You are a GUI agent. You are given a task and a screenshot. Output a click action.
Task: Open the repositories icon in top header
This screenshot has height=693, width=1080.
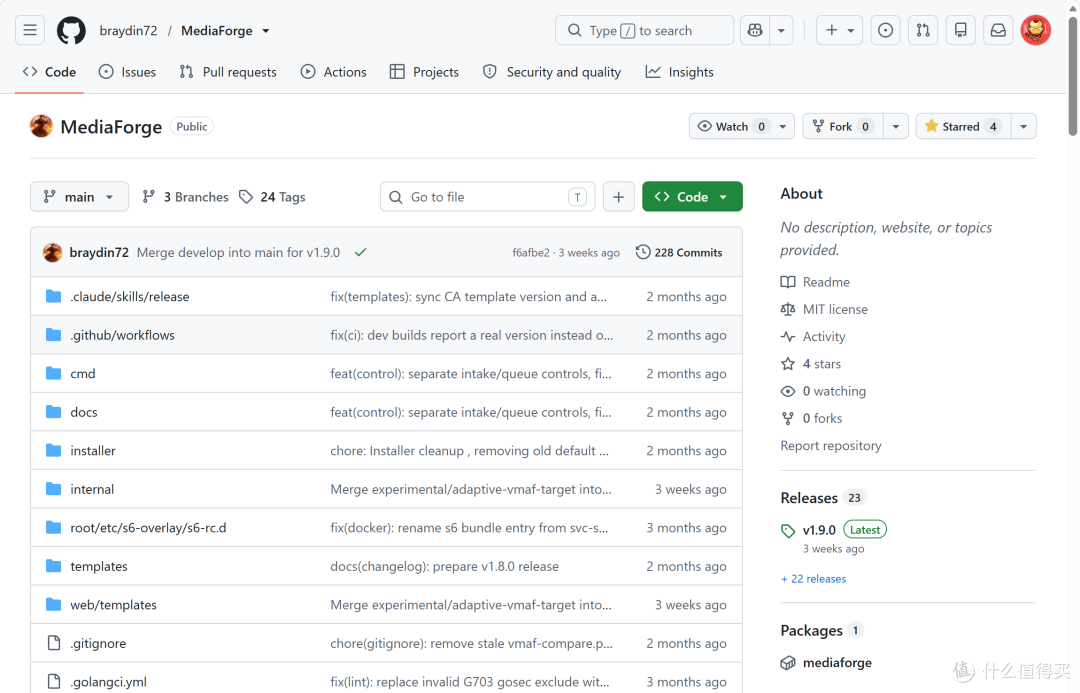pyautogui.click(x=960, y=30)
